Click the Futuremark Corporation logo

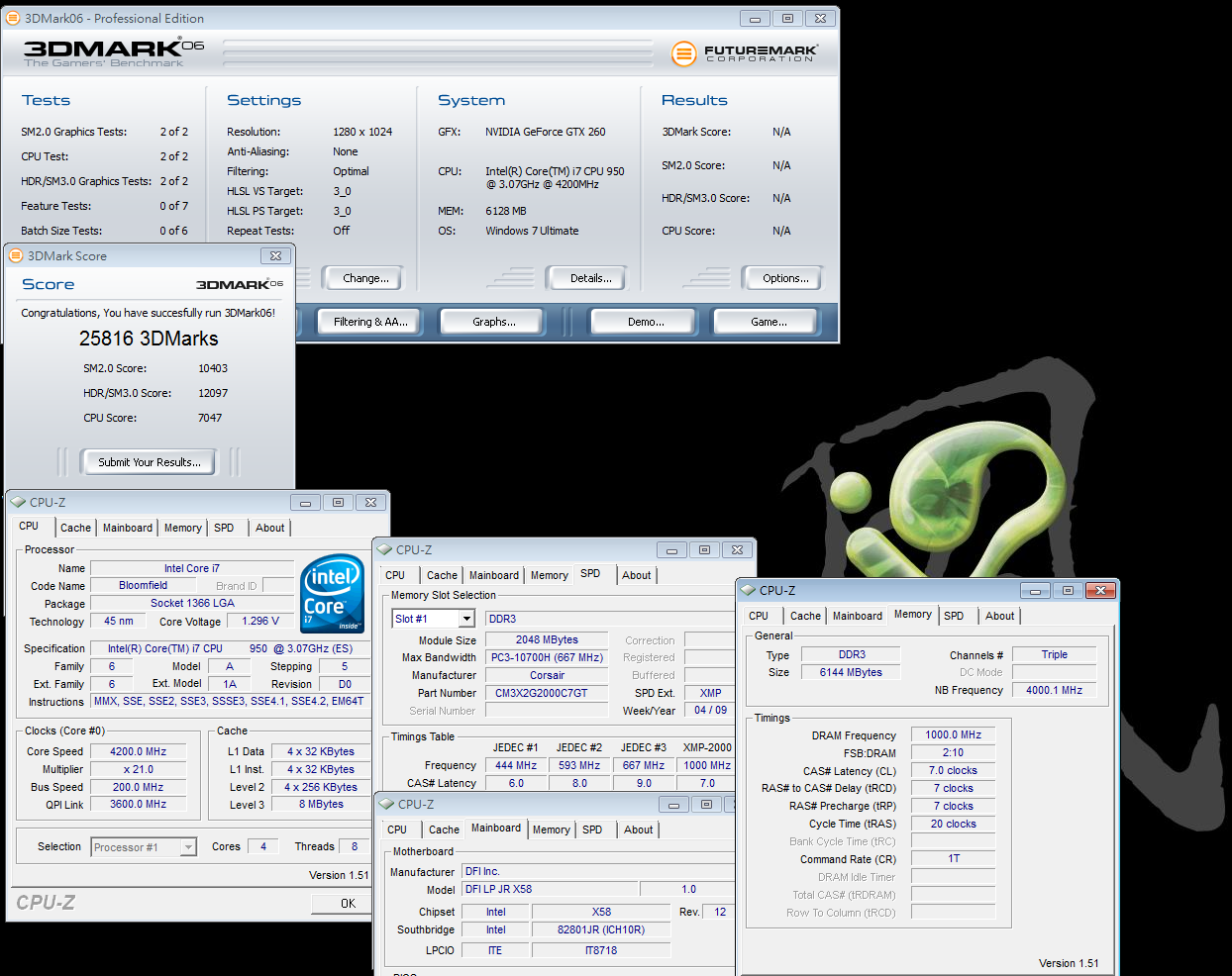(x=744, y=52)
